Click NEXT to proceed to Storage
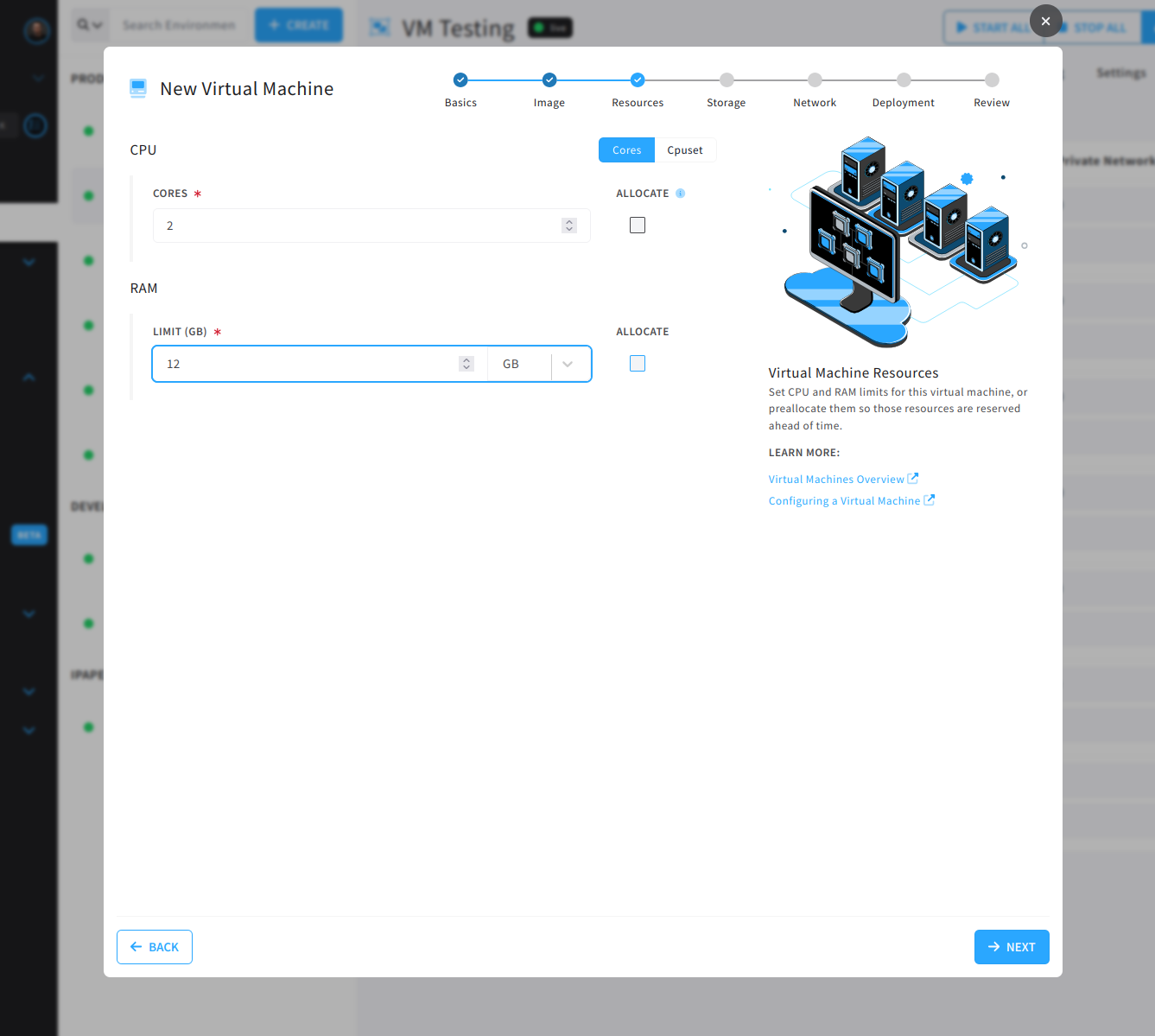 tap(1012, 946)
